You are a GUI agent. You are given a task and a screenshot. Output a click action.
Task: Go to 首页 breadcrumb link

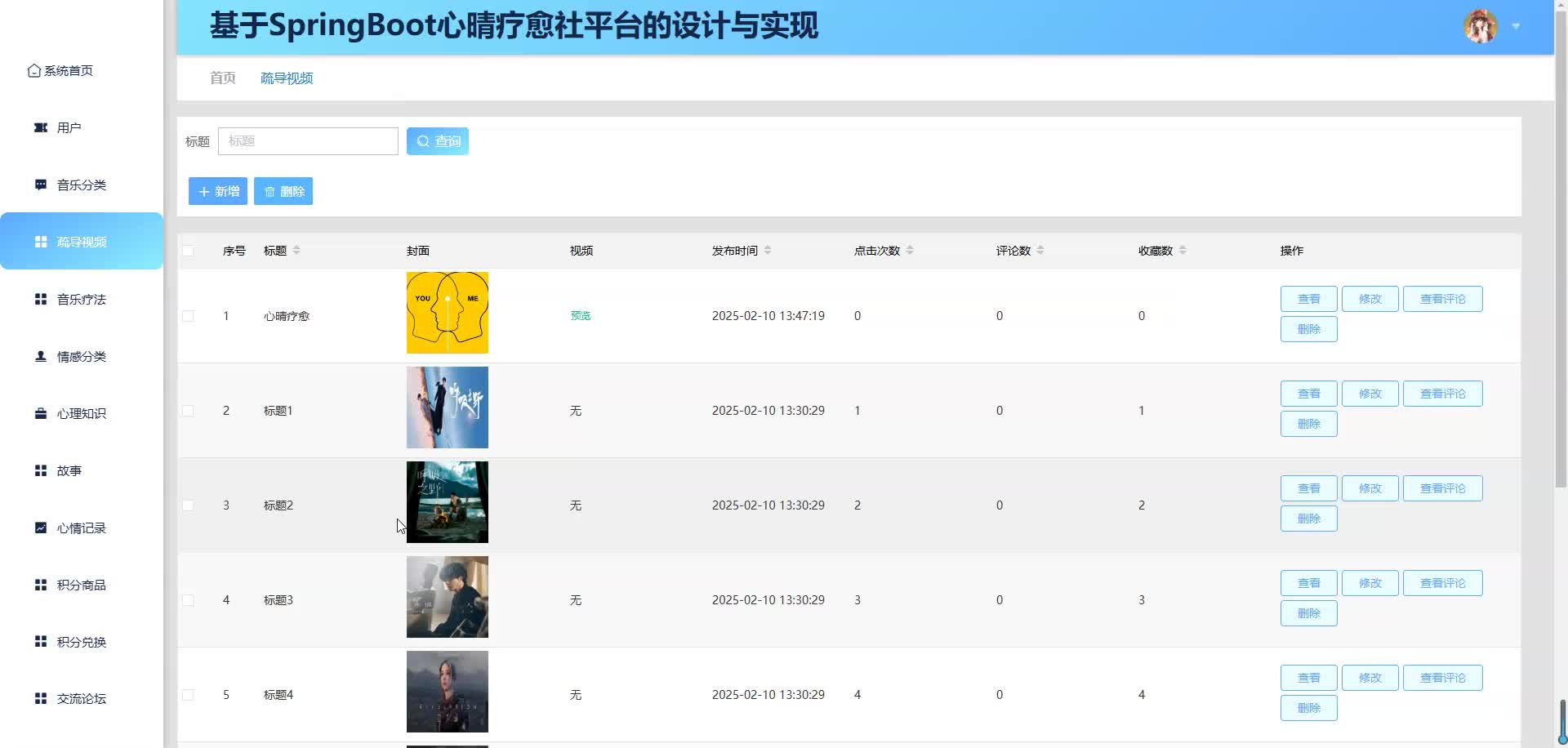pos(223,78)
